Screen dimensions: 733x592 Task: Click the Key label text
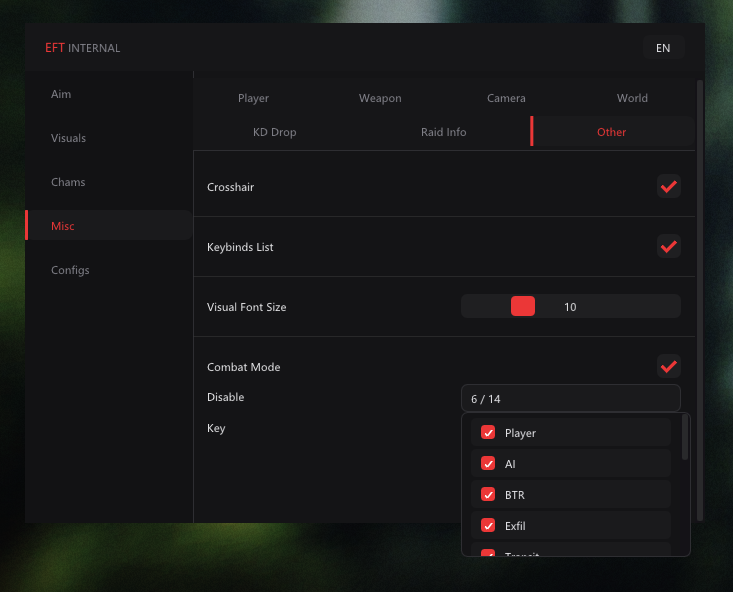coord(216,428)
